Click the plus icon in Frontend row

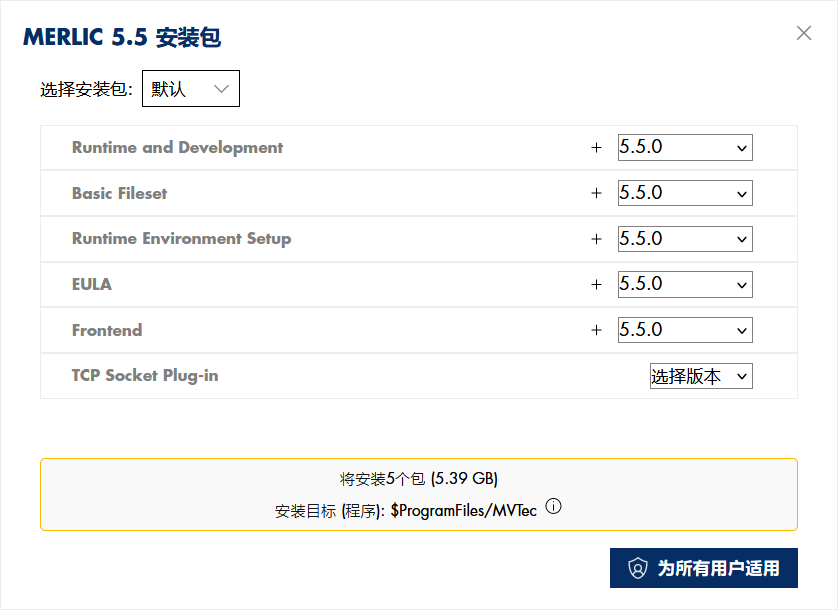597,331
